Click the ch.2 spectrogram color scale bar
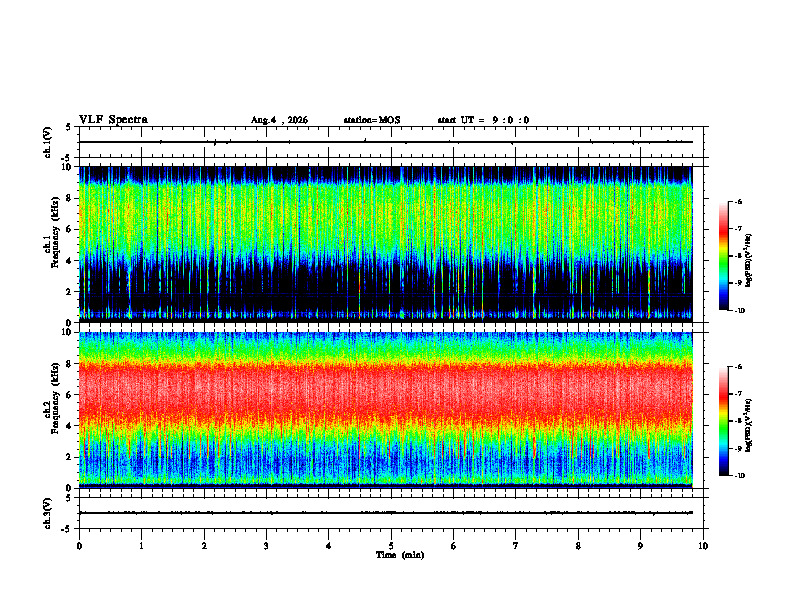792x612 pixels. [723, 421]
